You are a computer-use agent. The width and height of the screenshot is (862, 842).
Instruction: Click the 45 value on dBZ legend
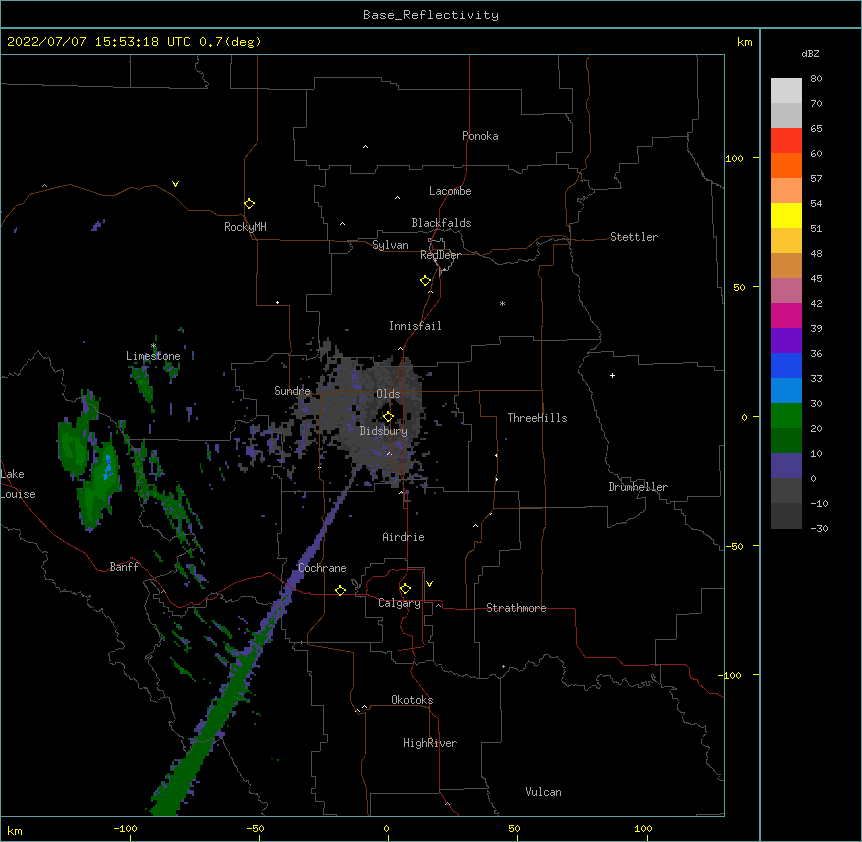click(816, 278)
